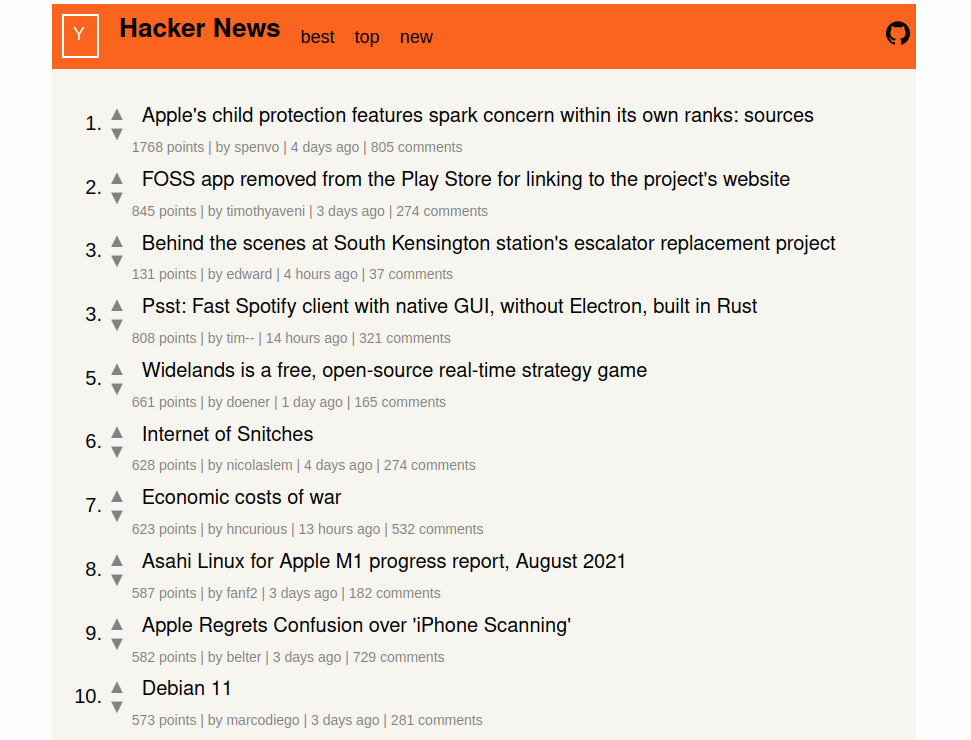Click the Hacker News title
Screen dimensions: 971x740
tap(199, 28)
